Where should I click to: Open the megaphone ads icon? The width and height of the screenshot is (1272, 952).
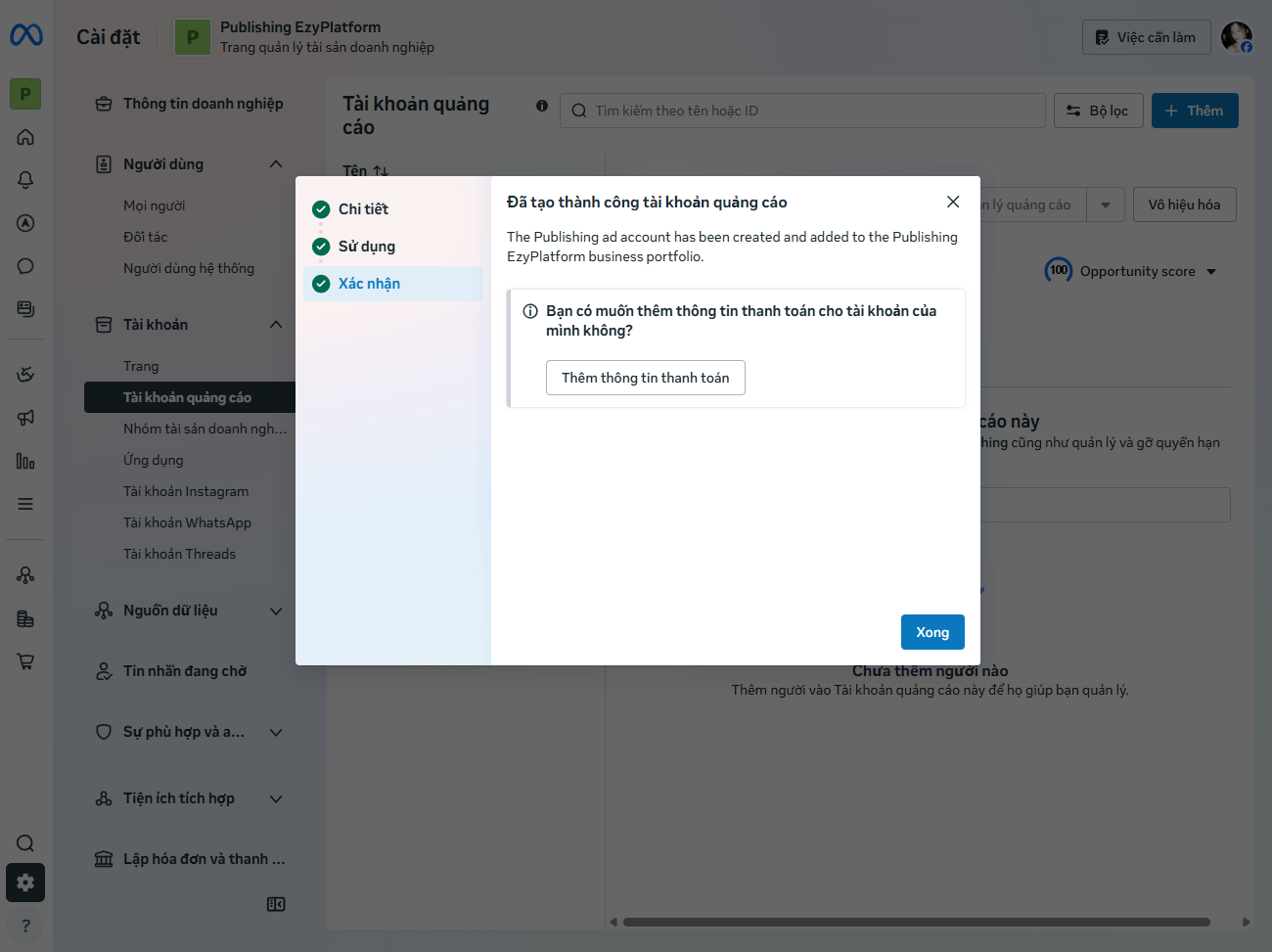pos(25,418)
